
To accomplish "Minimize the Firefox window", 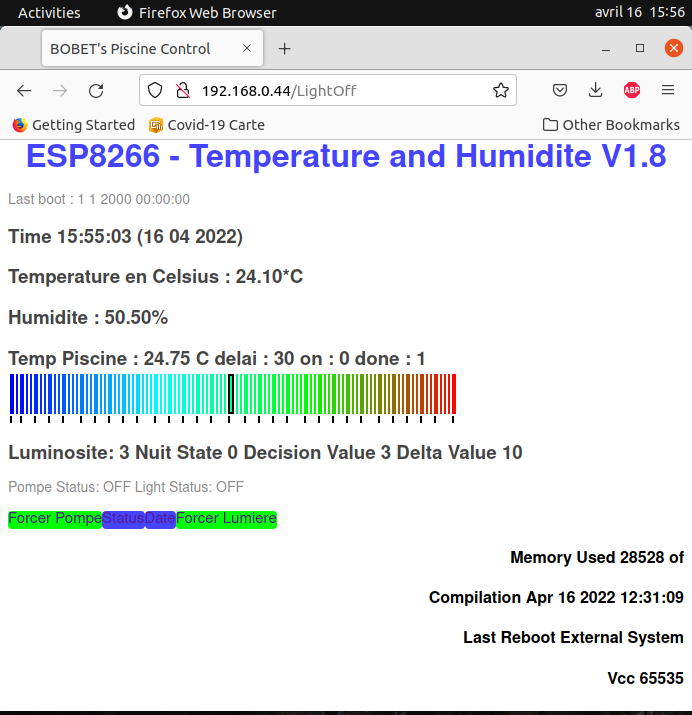I will pyautogui.click(x=606, y=48).
